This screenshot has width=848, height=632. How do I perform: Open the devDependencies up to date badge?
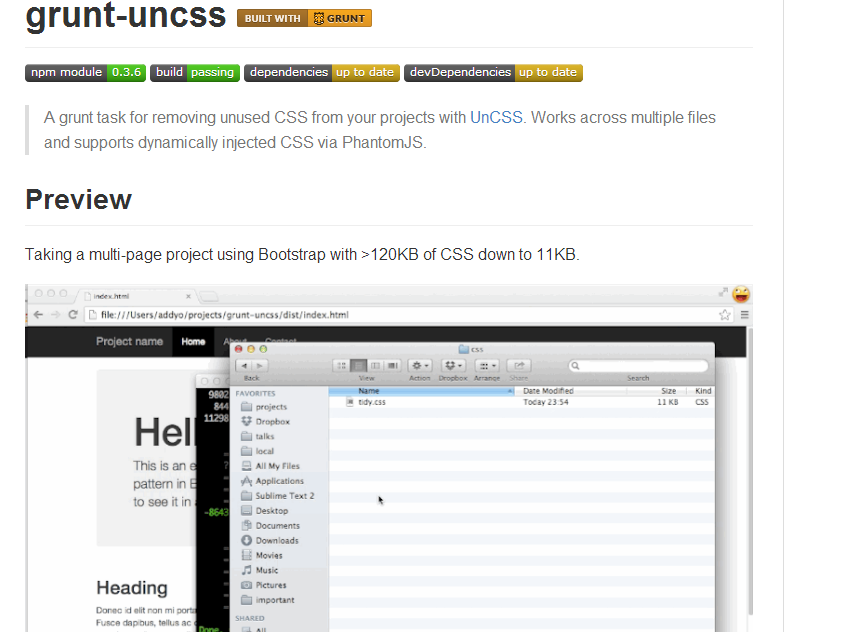point(493,72)
